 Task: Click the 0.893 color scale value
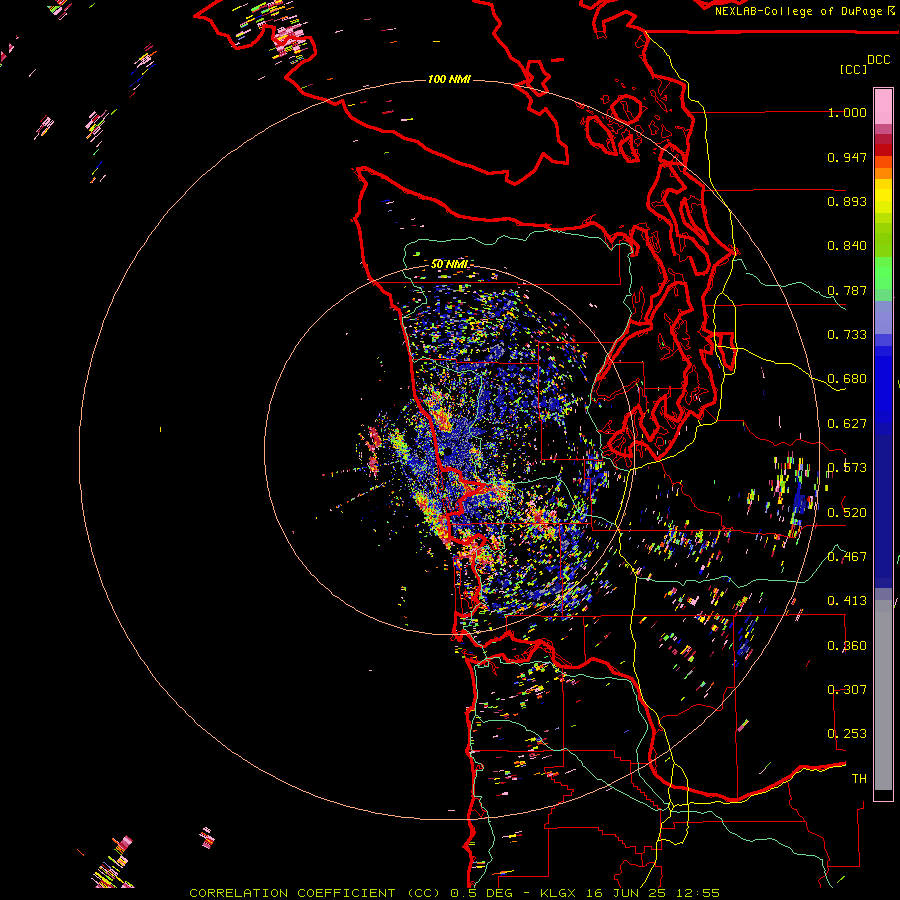pyautogui.click(x=847, y=201)
